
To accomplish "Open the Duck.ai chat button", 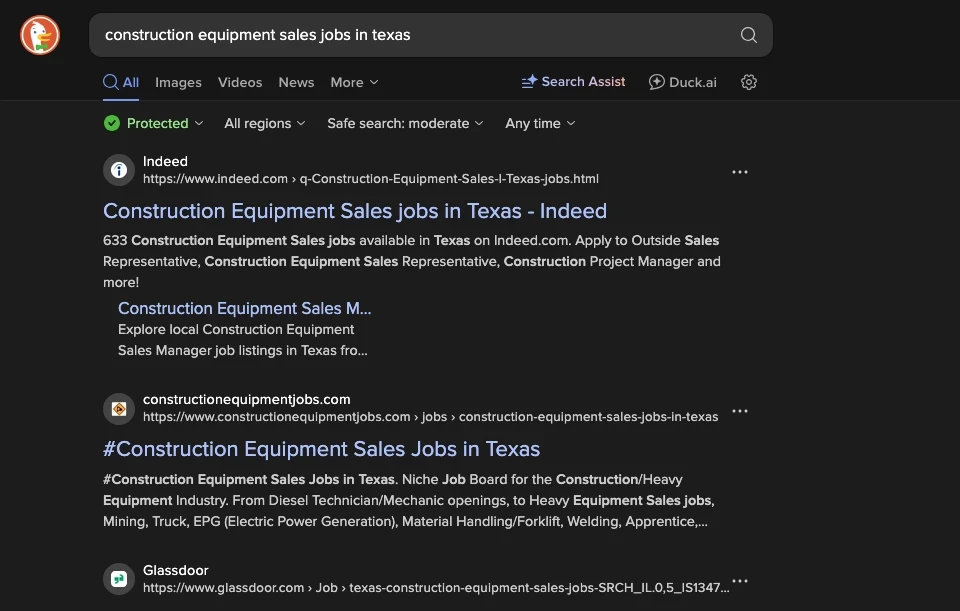I will pos(683,82).
